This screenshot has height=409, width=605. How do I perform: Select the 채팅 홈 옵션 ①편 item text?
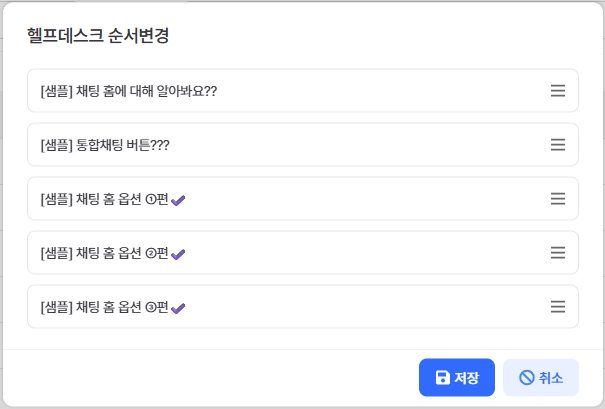(121, 199)
